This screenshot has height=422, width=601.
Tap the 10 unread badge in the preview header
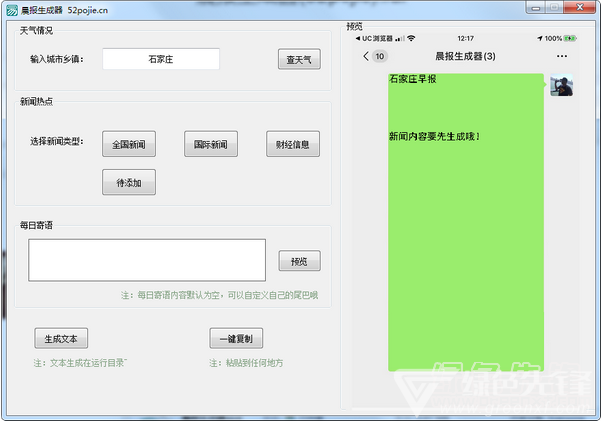click(x=379, y=56)
